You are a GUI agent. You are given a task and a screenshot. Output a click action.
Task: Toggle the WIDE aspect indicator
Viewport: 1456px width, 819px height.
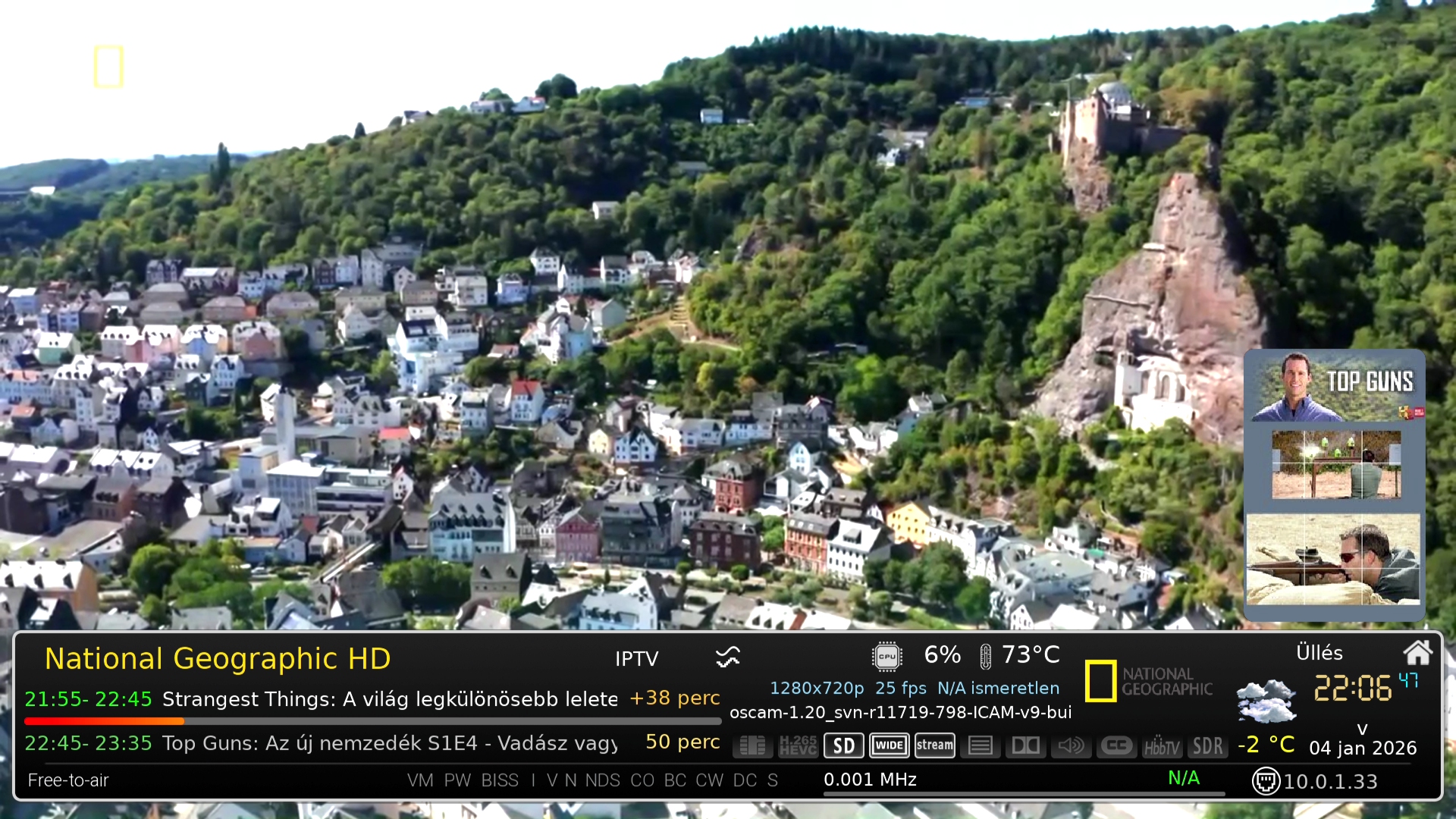889,745
